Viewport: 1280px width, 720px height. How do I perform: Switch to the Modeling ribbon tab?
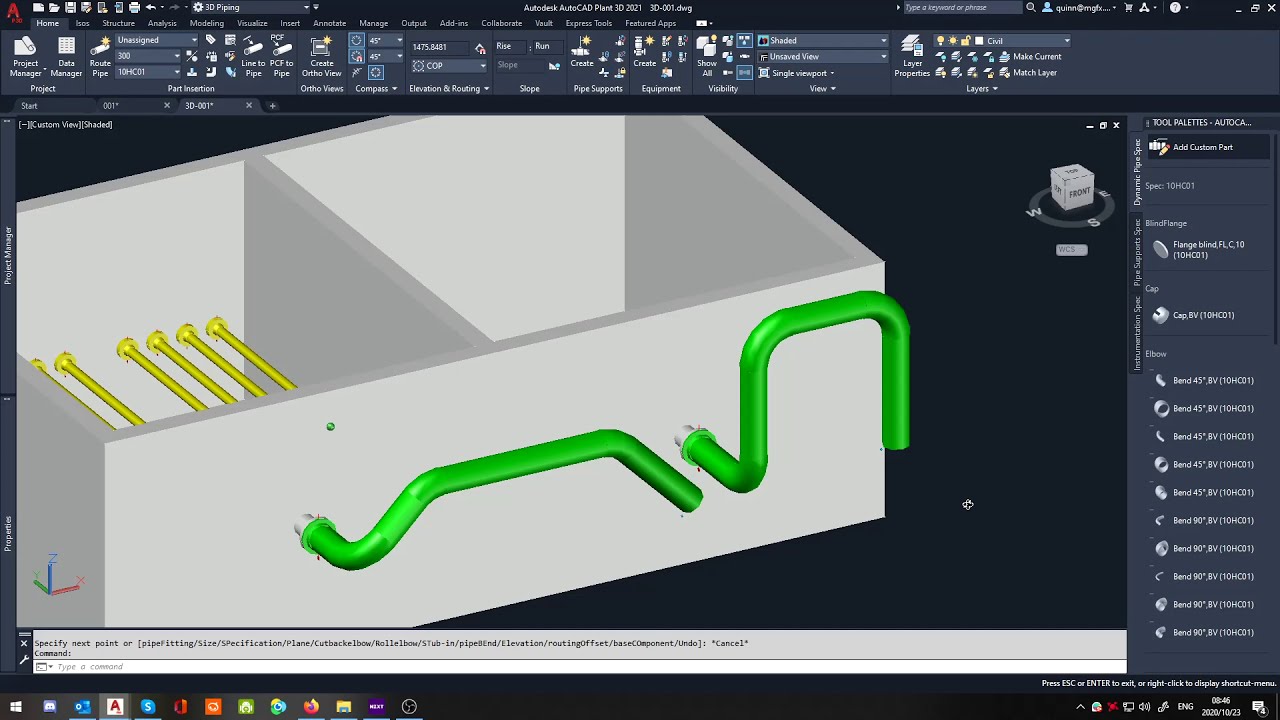click(x=207, y=23)
